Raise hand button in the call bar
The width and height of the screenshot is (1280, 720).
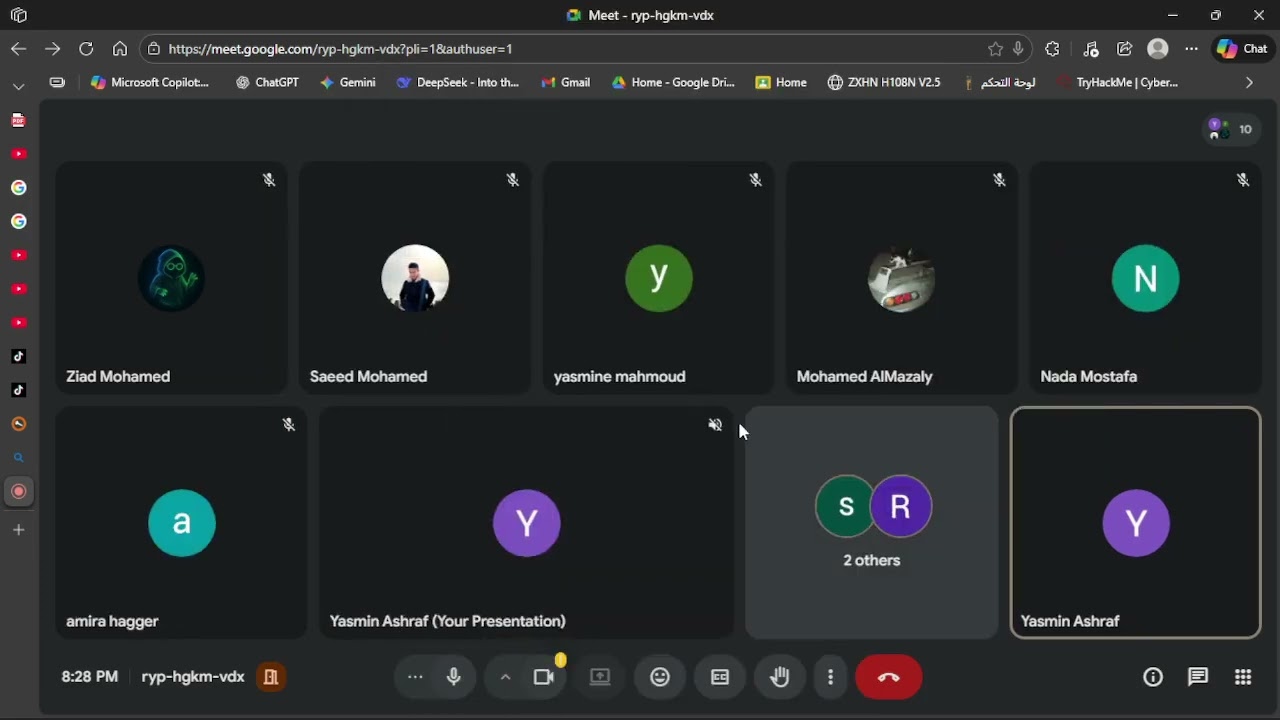click(780, 677)
